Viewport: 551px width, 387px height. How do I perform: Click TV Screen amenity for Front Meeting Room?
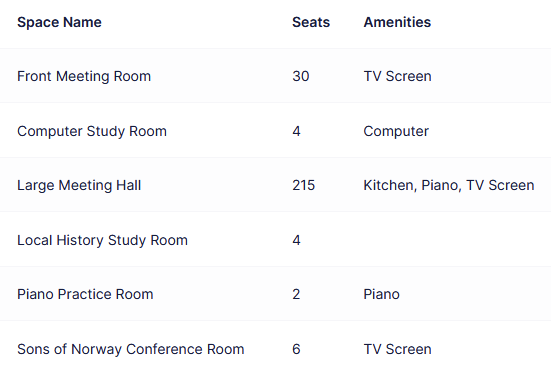pyautogui.click(x=397, y=76)
